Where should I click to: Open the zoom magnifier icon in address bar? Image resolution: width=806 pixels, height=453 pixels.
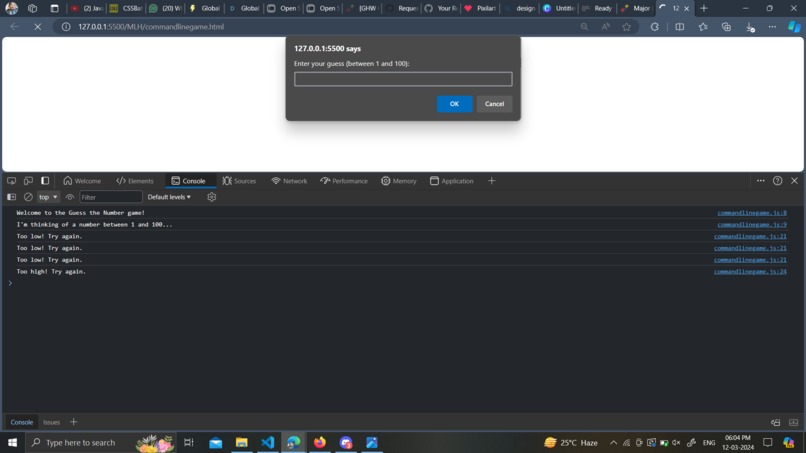click(x=584, y=27)
